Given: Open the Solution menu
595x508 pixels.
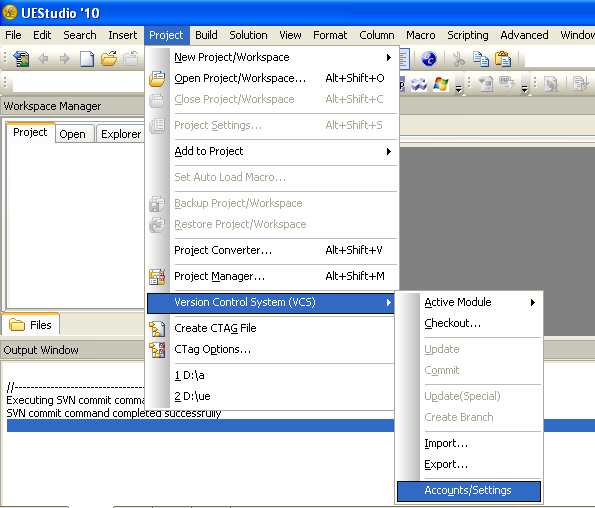Looking at the screenshot, I should (x=248, y=35).
